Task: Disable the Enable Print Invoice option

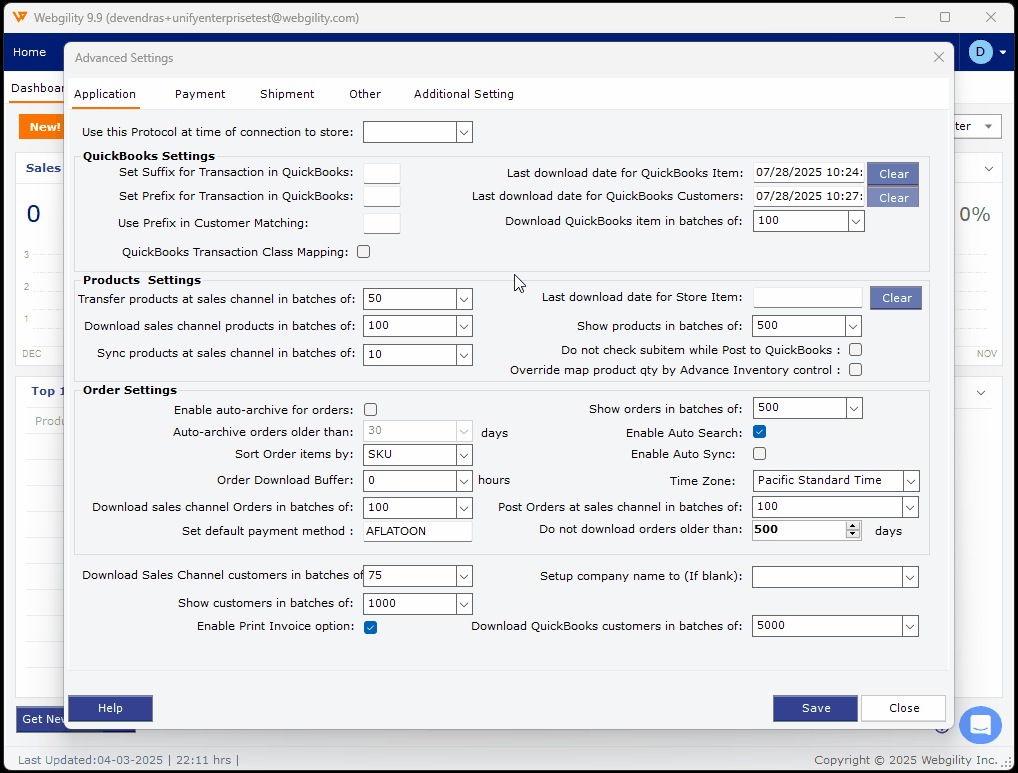Action: [371, 627]
